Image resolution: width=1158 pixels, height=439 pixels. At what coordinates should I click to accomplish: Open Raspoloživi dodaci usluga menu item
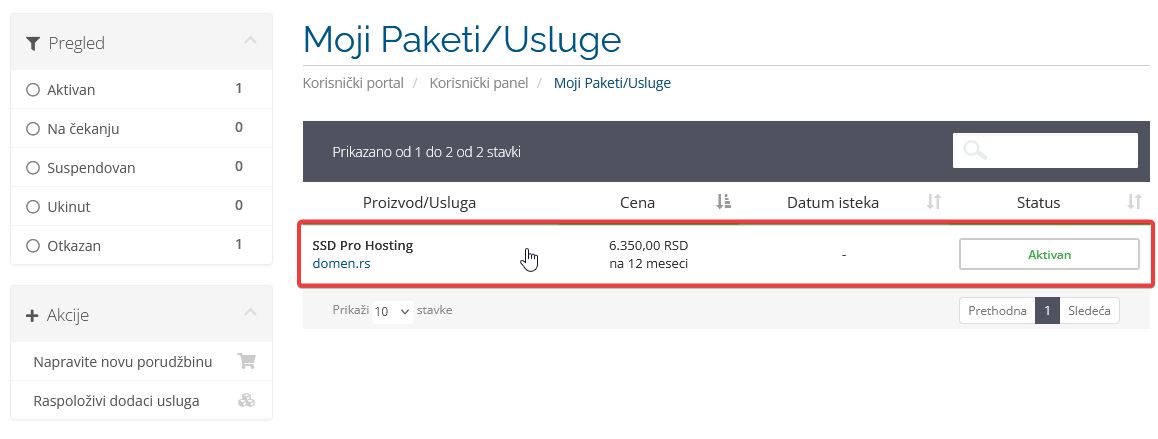pyautogui.click(x=142, y=401)
